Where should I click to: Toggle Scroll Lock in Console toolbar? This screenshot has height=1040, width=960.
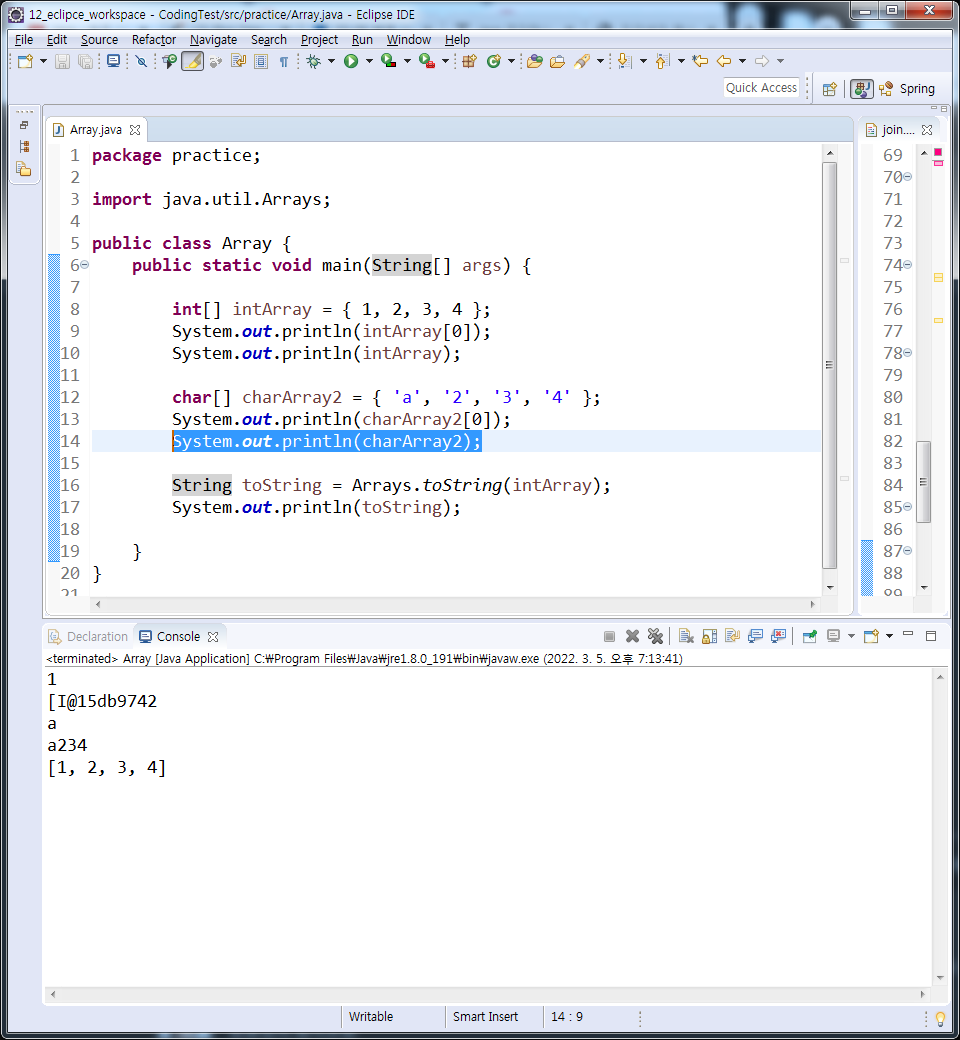pyautogui.click(x=709, y=636)
